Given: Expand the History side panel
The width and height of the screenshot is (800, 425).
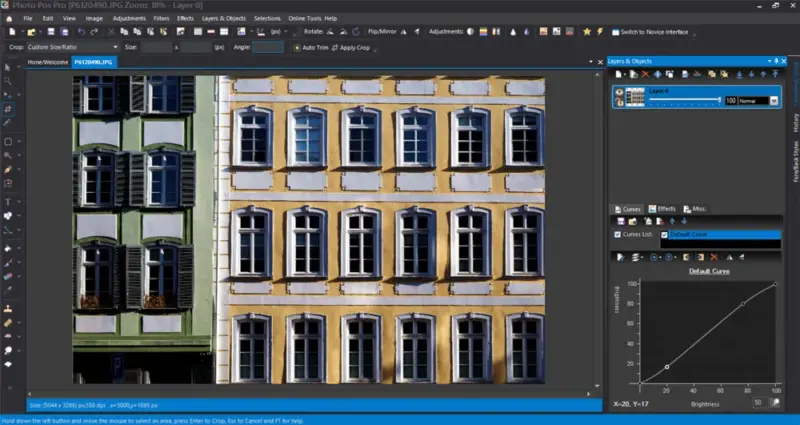Looking at the screenshot, I should (795, 122).
